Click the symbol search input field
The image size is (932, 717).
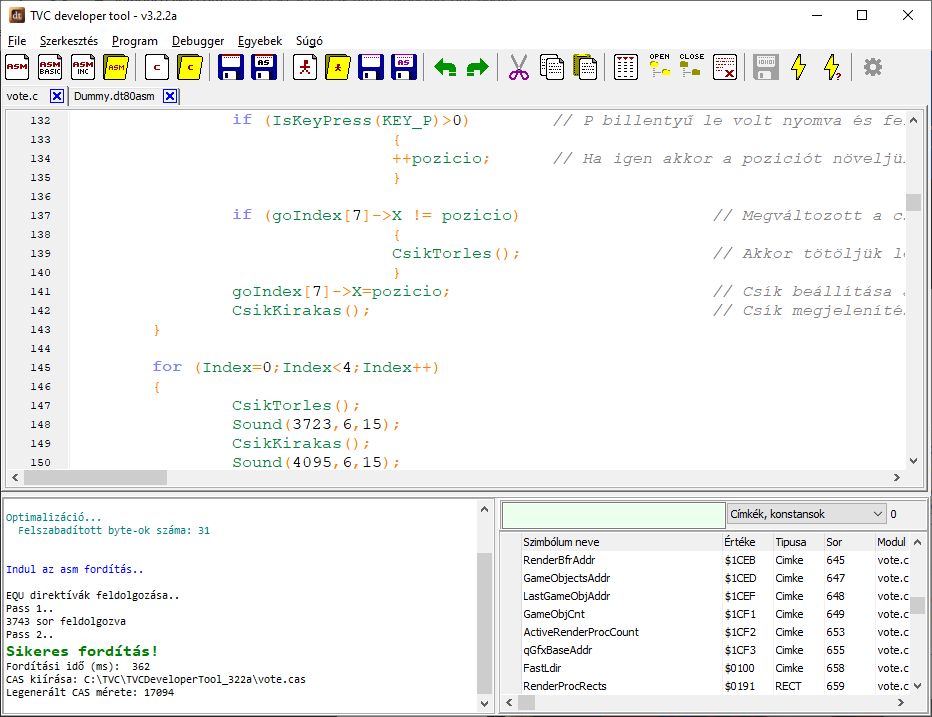(613, 514)
